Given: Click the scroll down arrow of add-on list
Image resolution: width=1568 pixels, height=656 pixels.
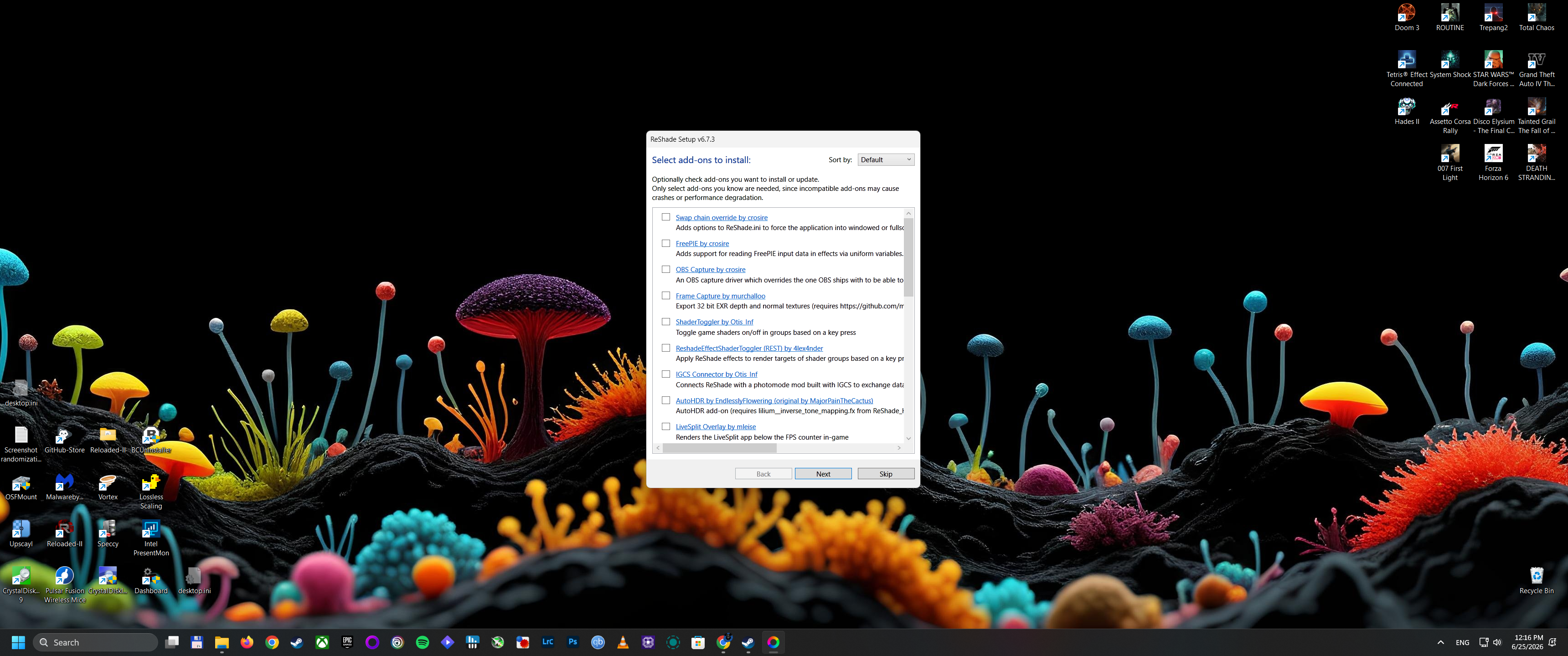Looking at the screenshot, I should [908, 438].
